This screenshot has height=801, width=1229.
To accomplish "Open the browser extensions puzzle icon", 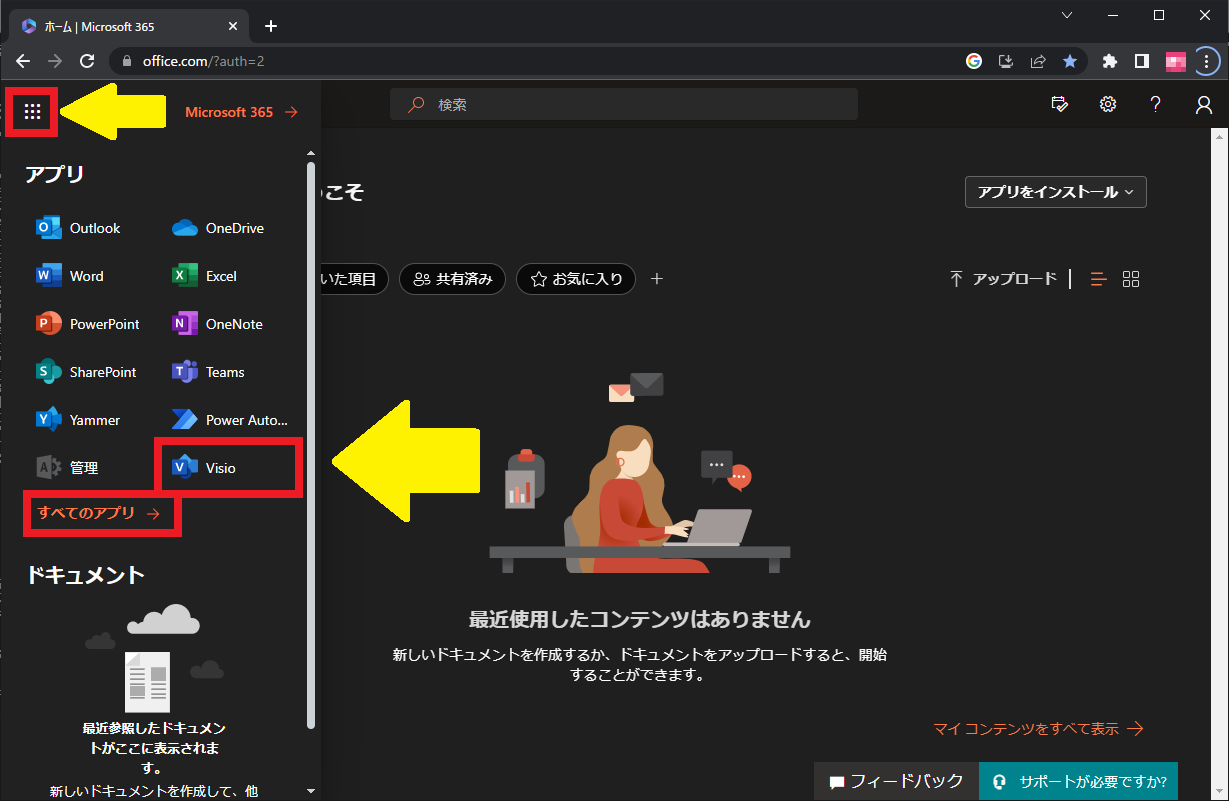I will click(1109, 61).
